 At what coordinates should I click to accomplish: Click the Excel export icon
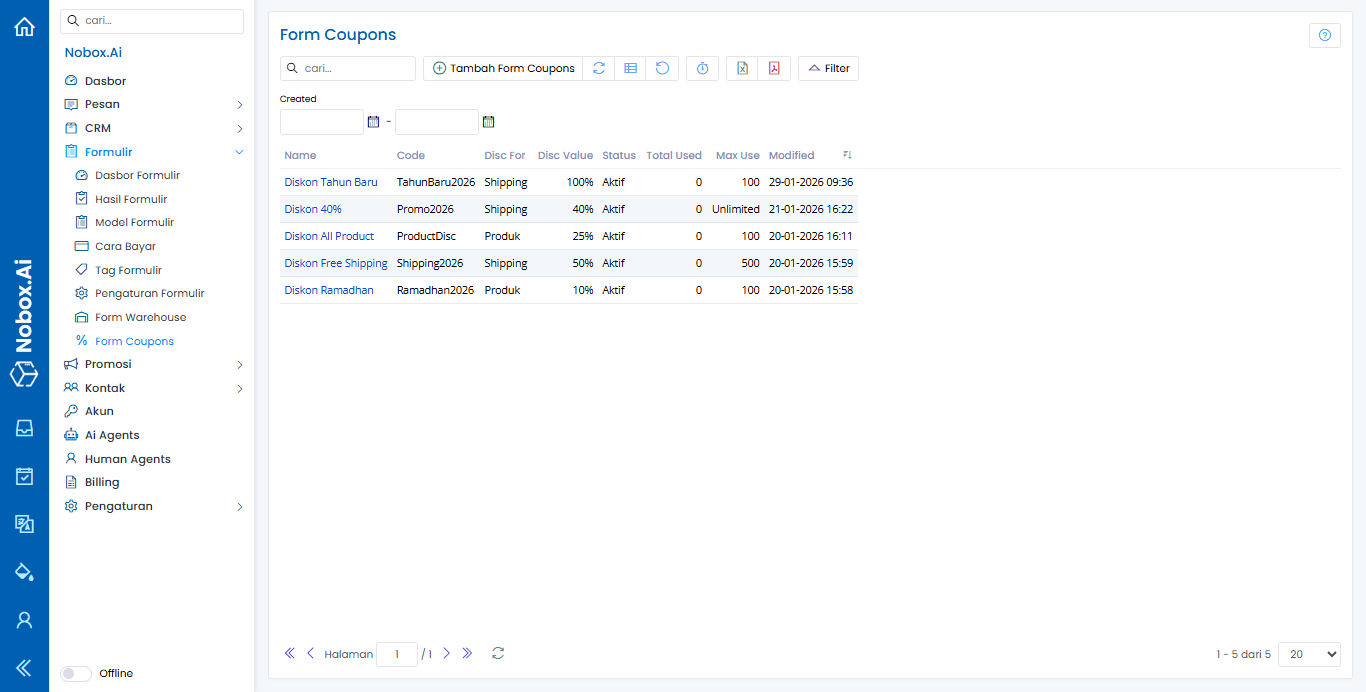point(742,68)
